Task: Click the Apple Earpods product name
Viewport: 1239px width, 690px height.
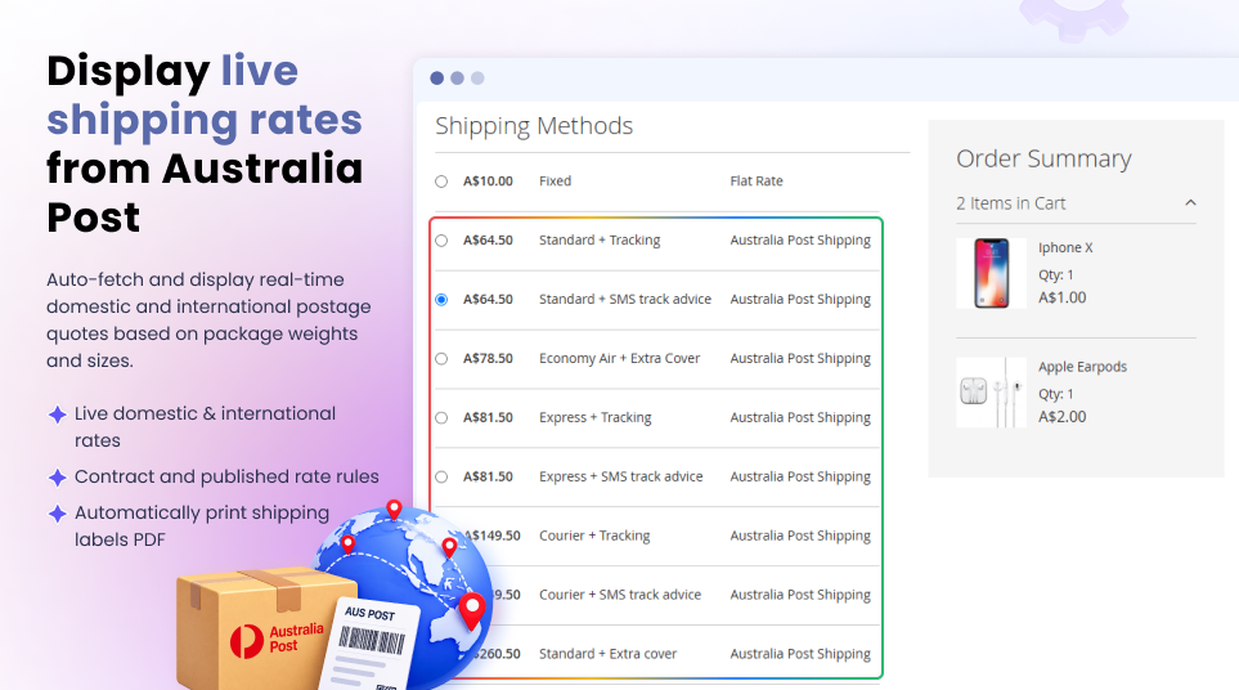Action: (x=1082, y=367)
